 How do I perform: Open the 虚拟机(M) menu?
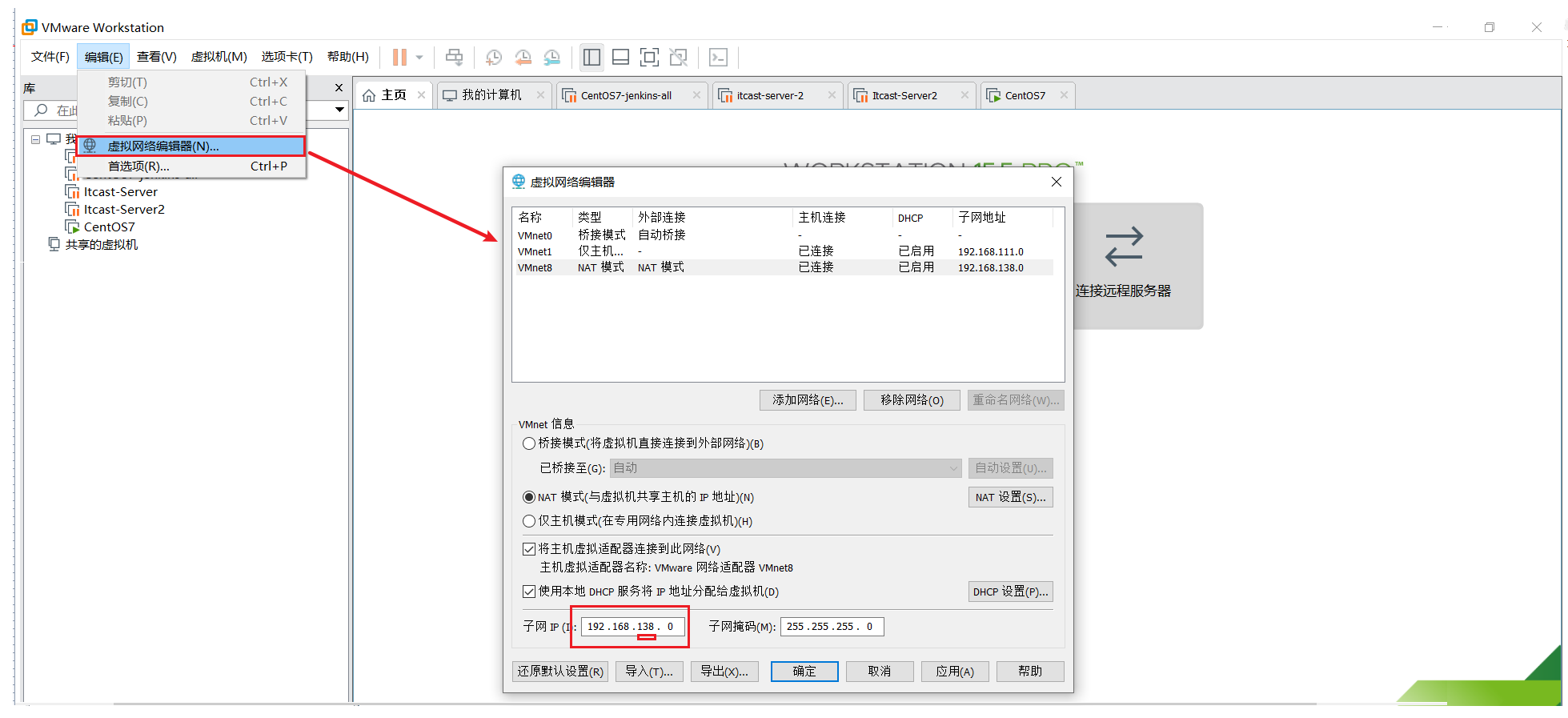pyautogui.click(x=219, y=57)
